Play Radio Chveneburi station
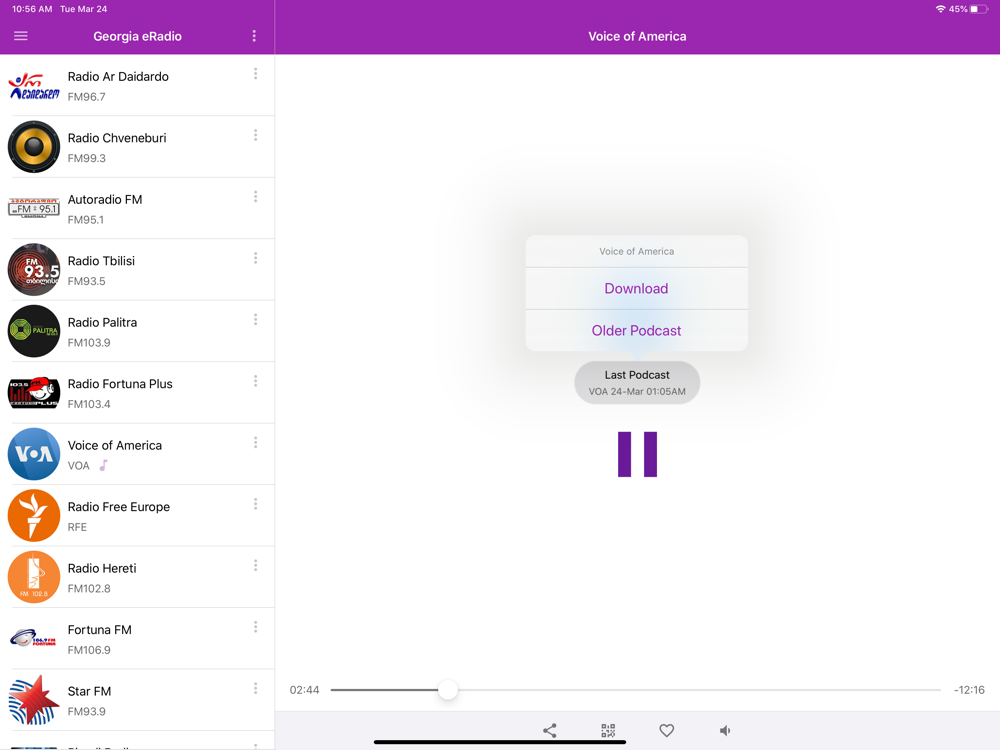 pos(137,147)
